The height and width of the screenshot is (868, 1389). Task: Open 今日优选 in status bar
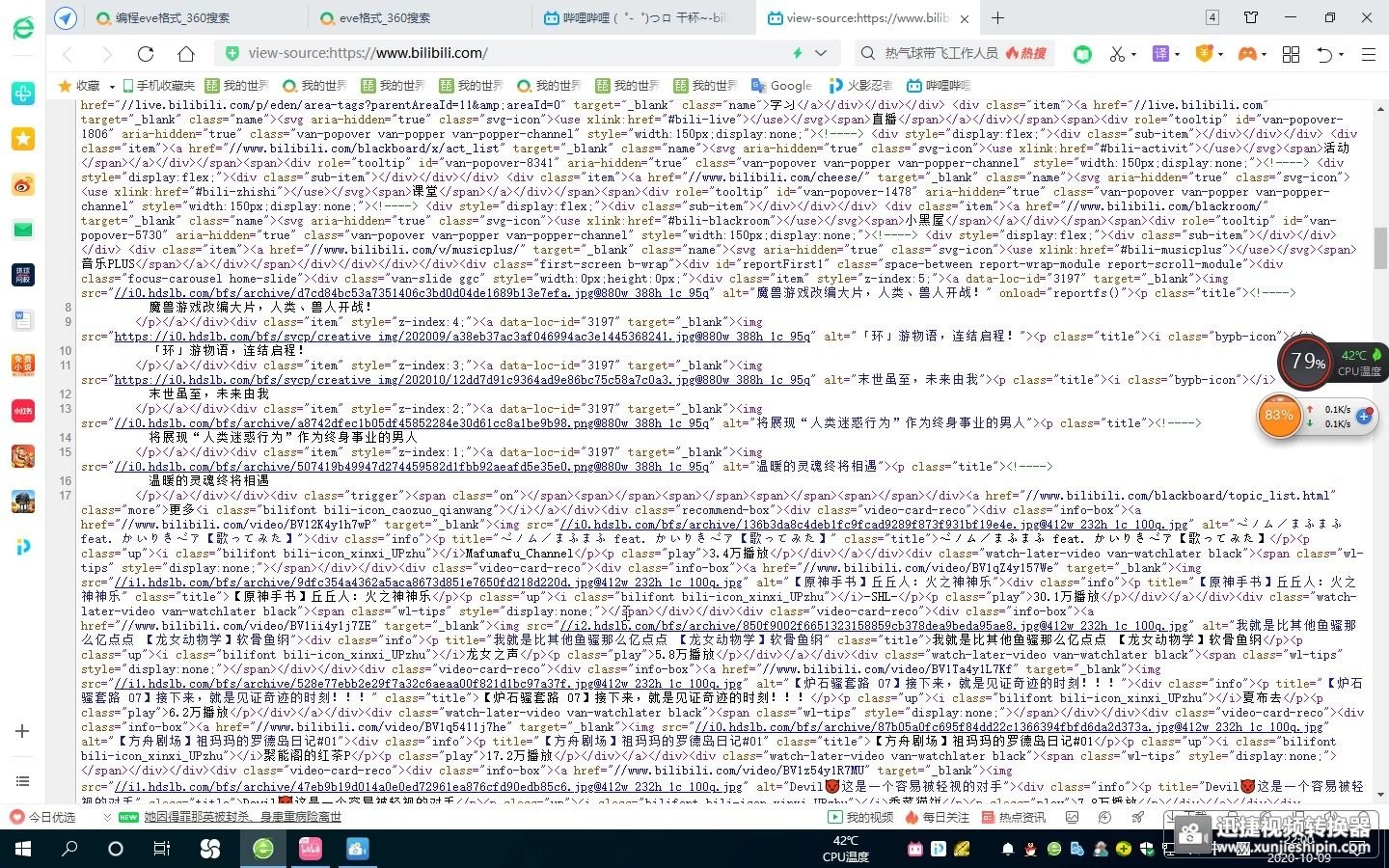[42, 817]
